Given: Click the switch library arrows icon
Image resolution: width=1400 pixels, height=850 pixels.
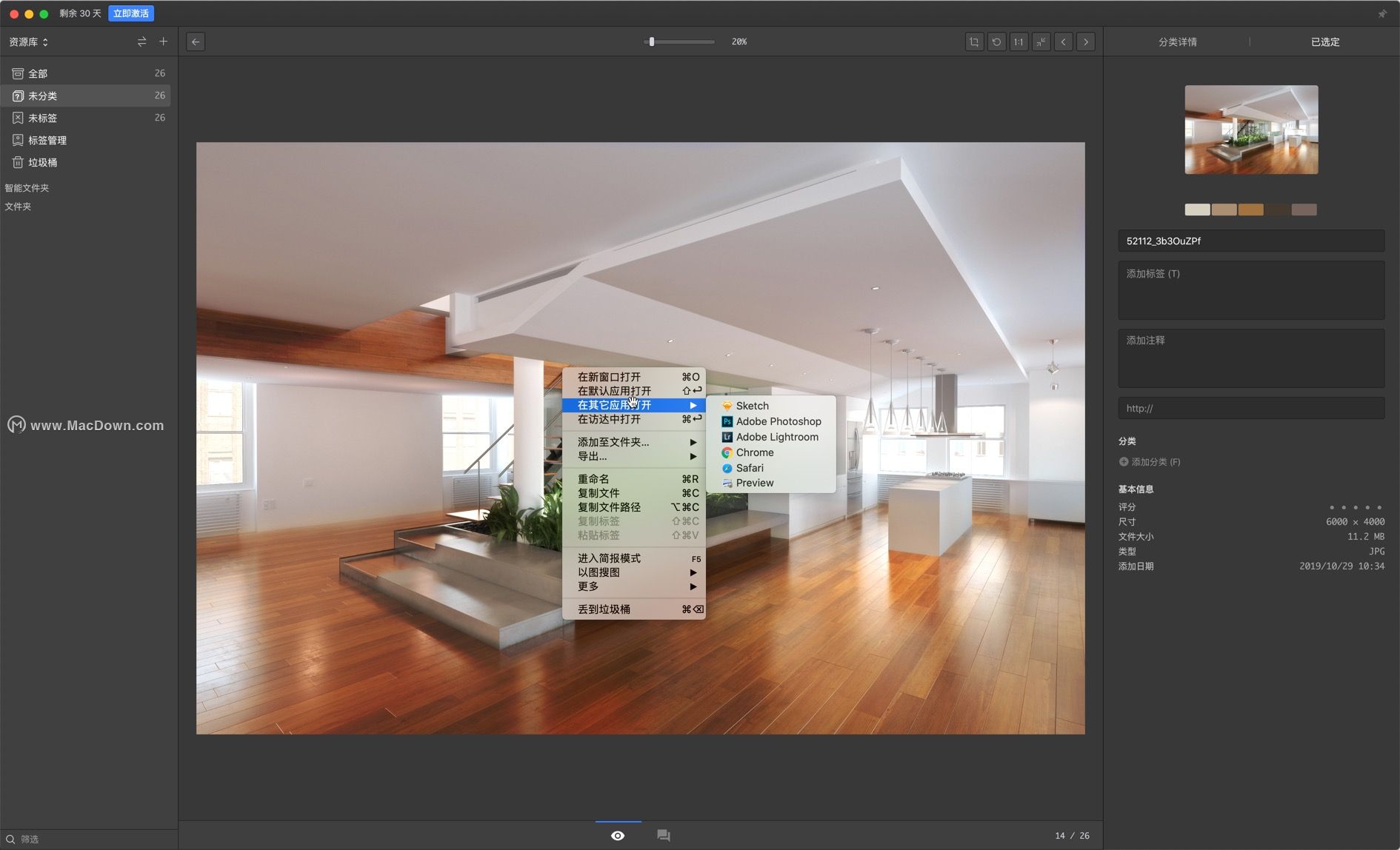Looking at the screenshot, I should click(141, 42).
